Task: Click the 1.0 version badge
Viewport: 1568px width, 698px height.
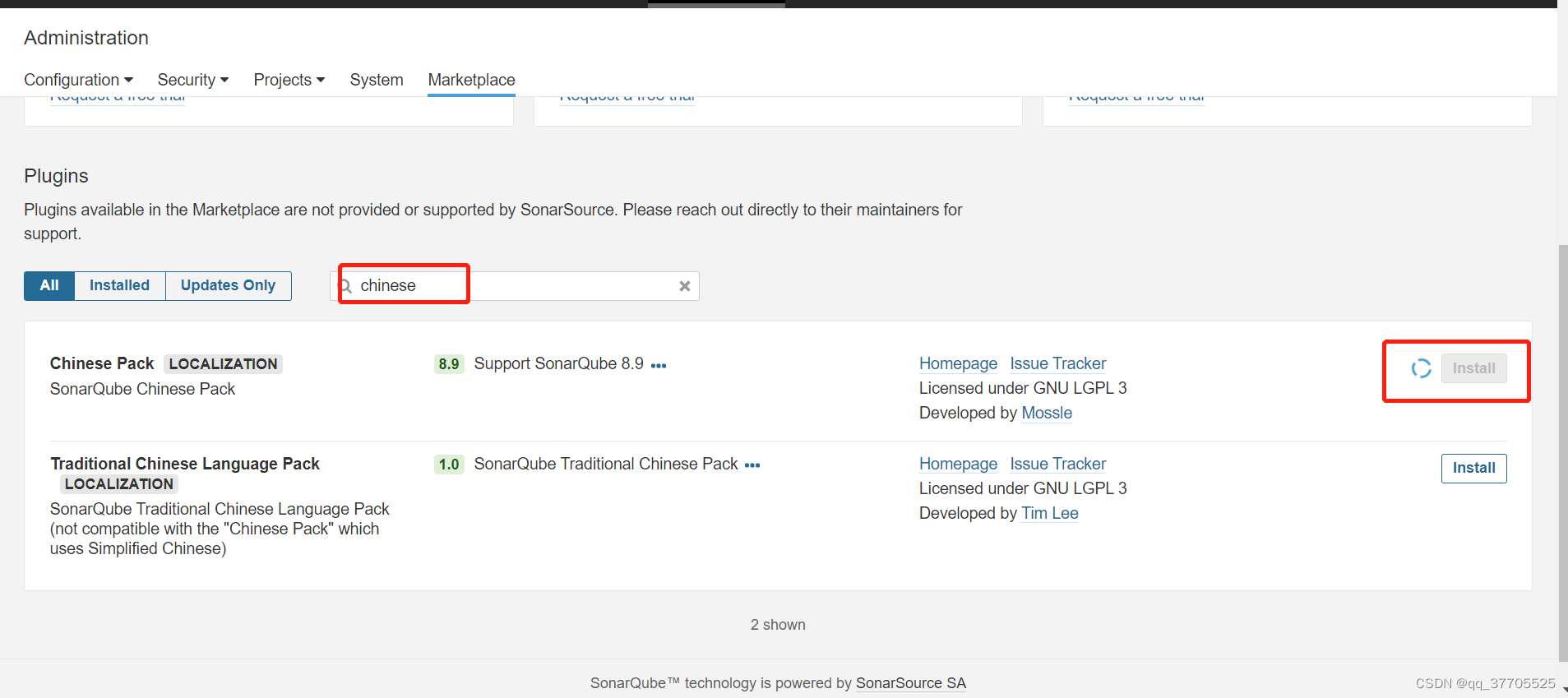Action: (x=449, y=465)
